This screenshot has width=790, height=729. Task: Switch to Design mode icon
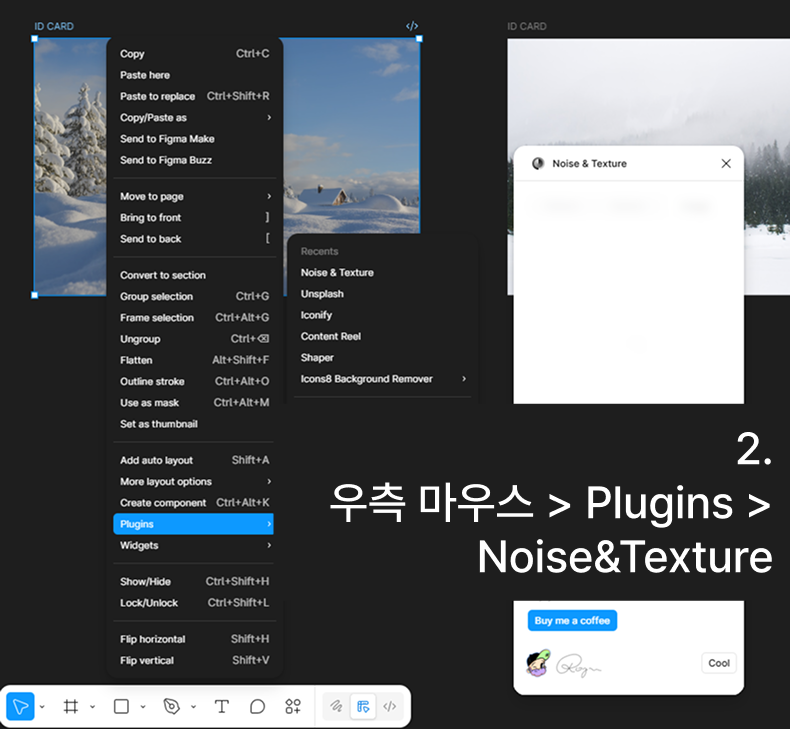pos(363,706)
